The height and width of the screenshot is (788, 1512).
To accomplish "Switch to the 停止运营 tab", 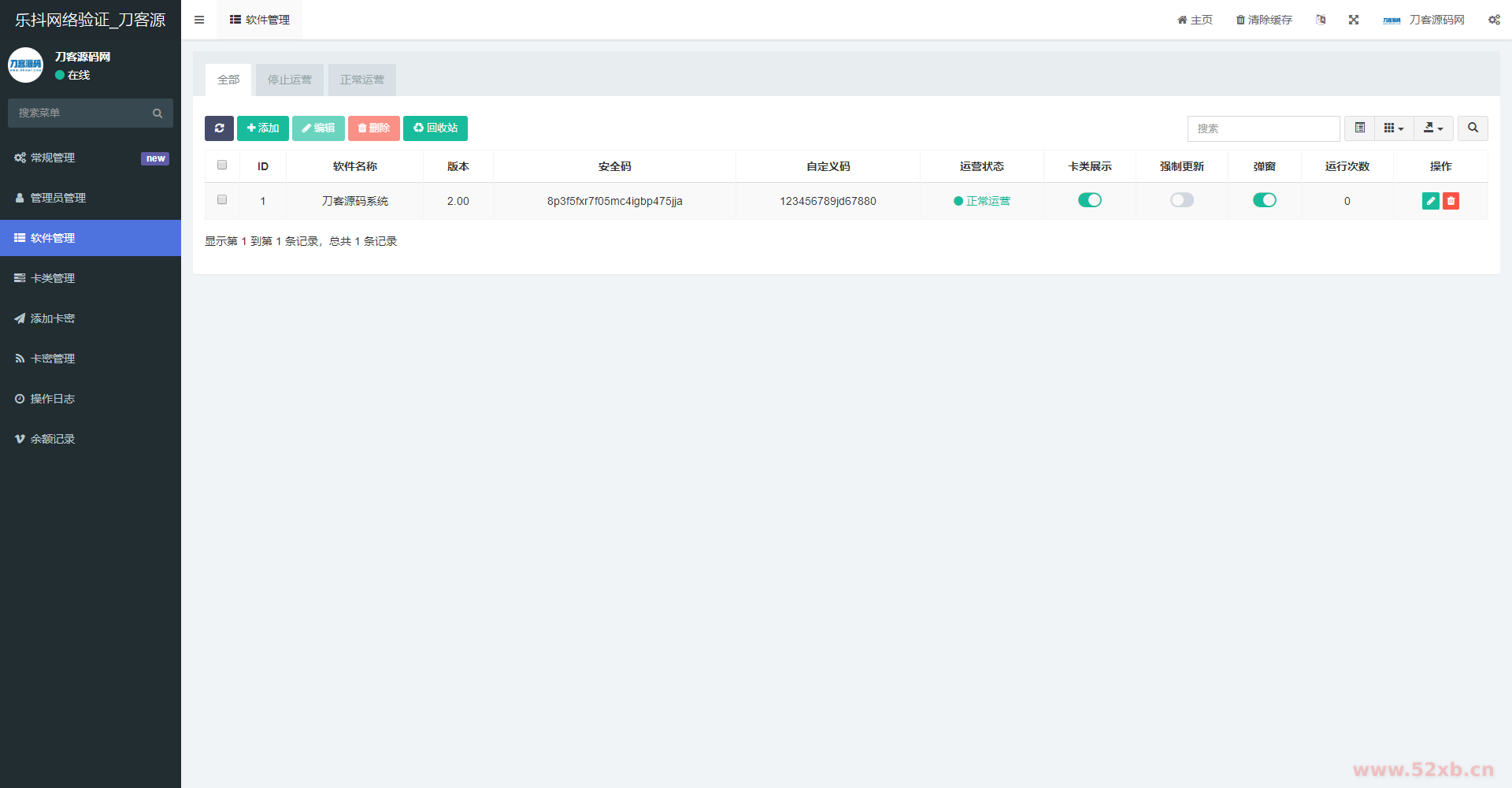I will (x=289, y=80).
